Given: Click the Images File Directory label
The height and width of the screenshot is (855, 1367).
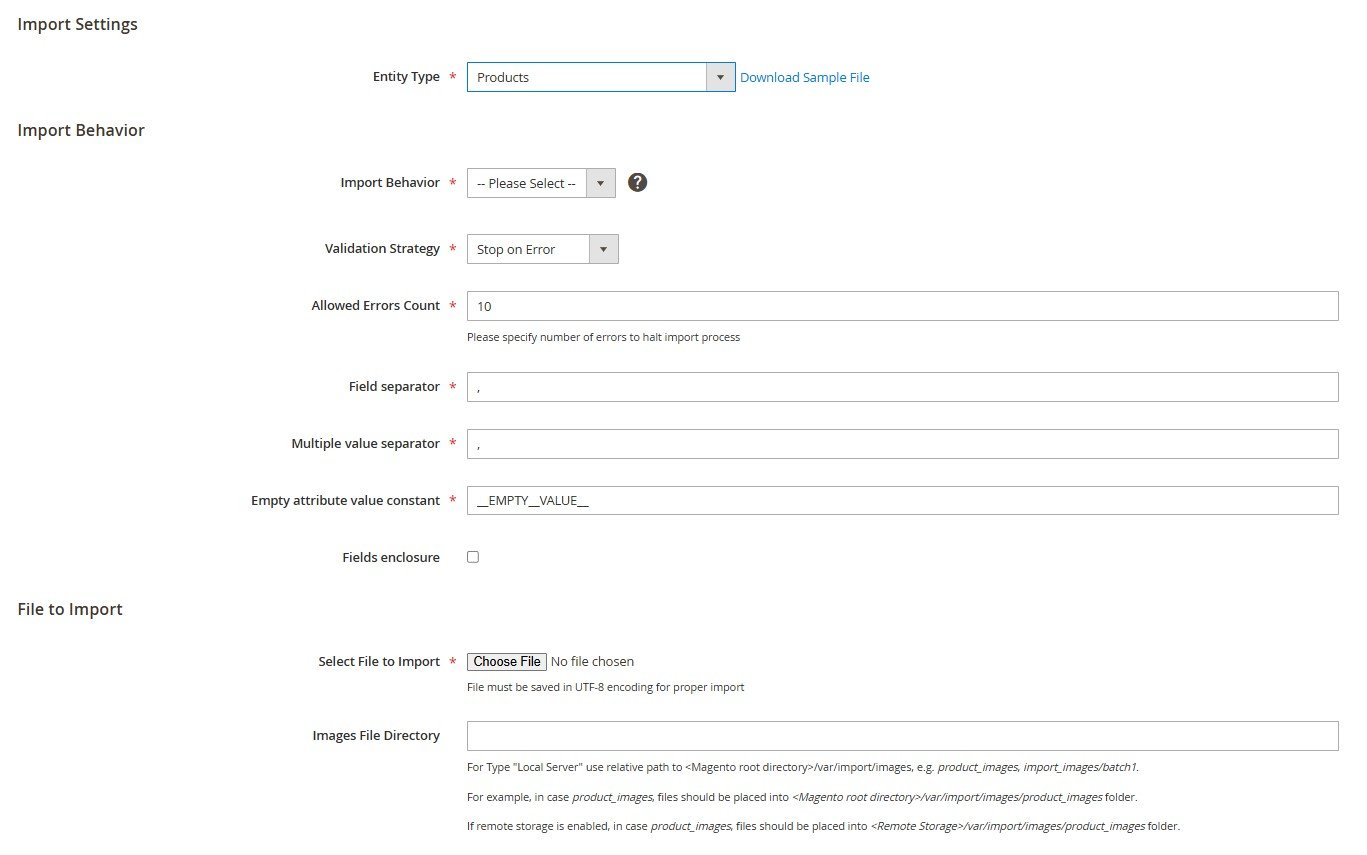Looking at the screenshot, I should click(x=376, y=735).
